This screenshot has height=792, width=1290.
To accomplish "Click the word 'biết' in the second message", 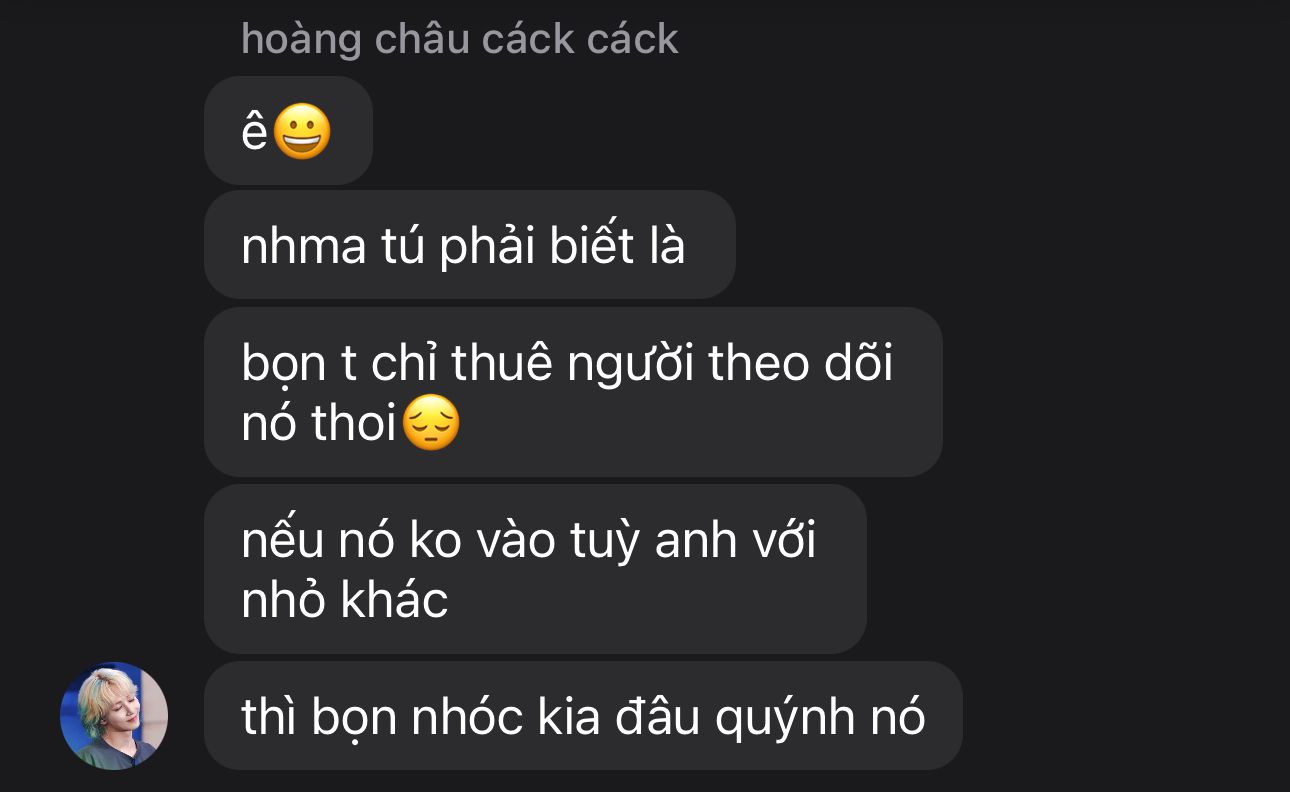I will 592,246.
